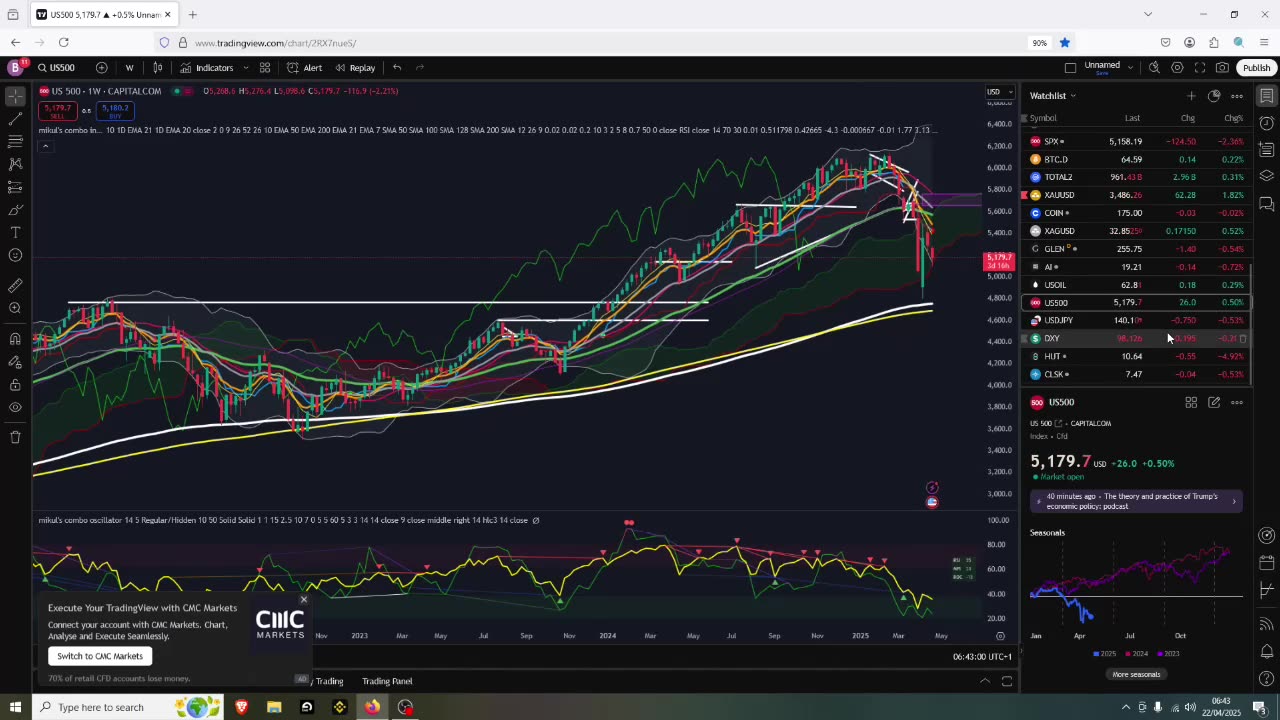Toggle lock all drawings
Viewport: 1280px width, 720px height.
[15, 384]
